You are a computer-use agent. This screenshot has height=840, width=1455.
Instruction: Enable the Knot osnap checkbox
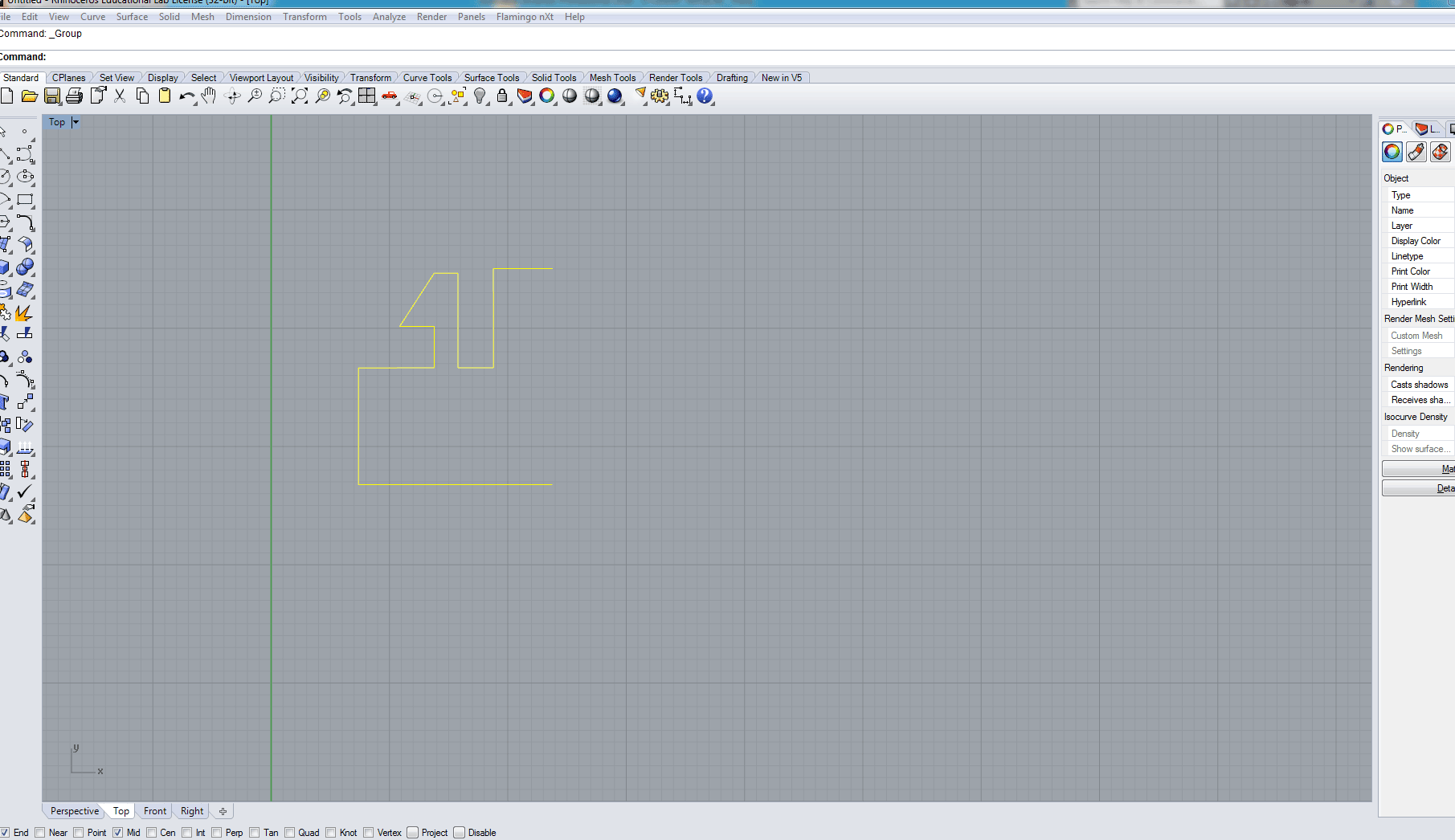[x=331, y=833]
